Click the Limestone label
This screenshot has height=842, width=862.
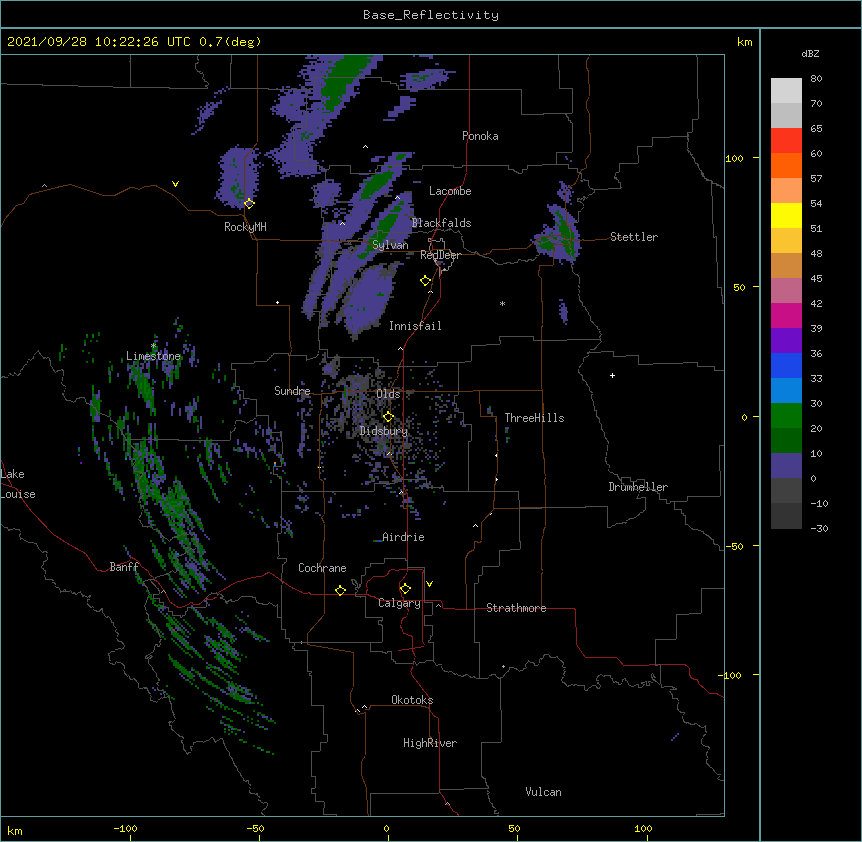153,356
